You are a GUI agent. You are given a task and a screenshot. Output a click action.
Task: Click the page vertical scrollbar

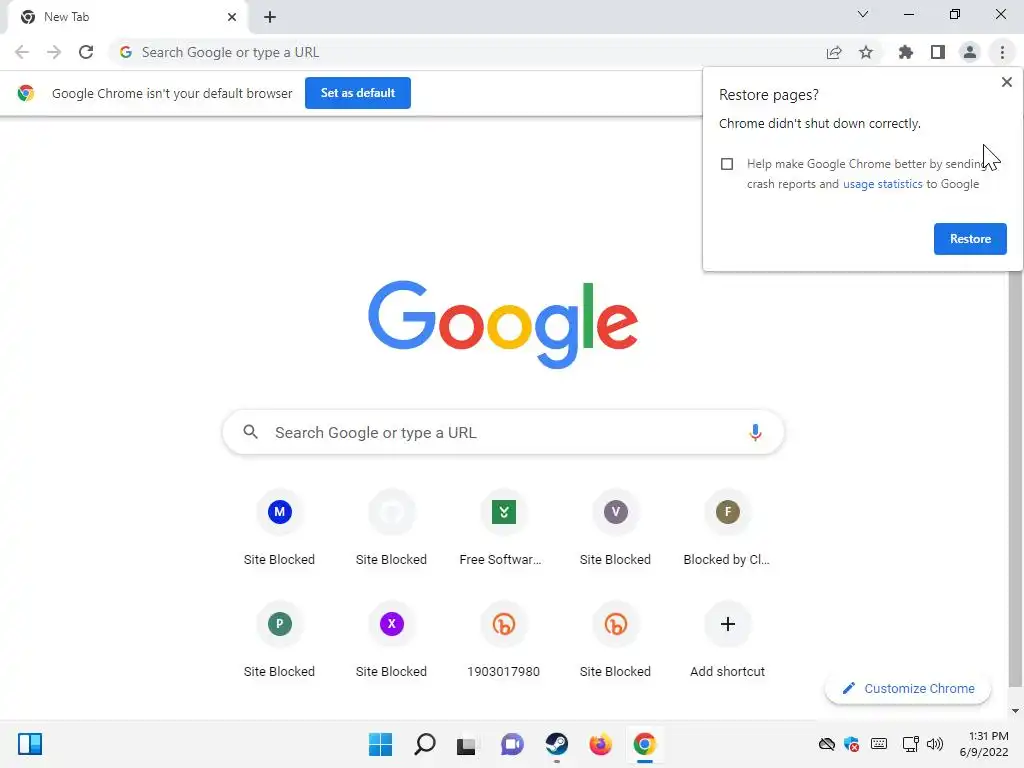1014,477
